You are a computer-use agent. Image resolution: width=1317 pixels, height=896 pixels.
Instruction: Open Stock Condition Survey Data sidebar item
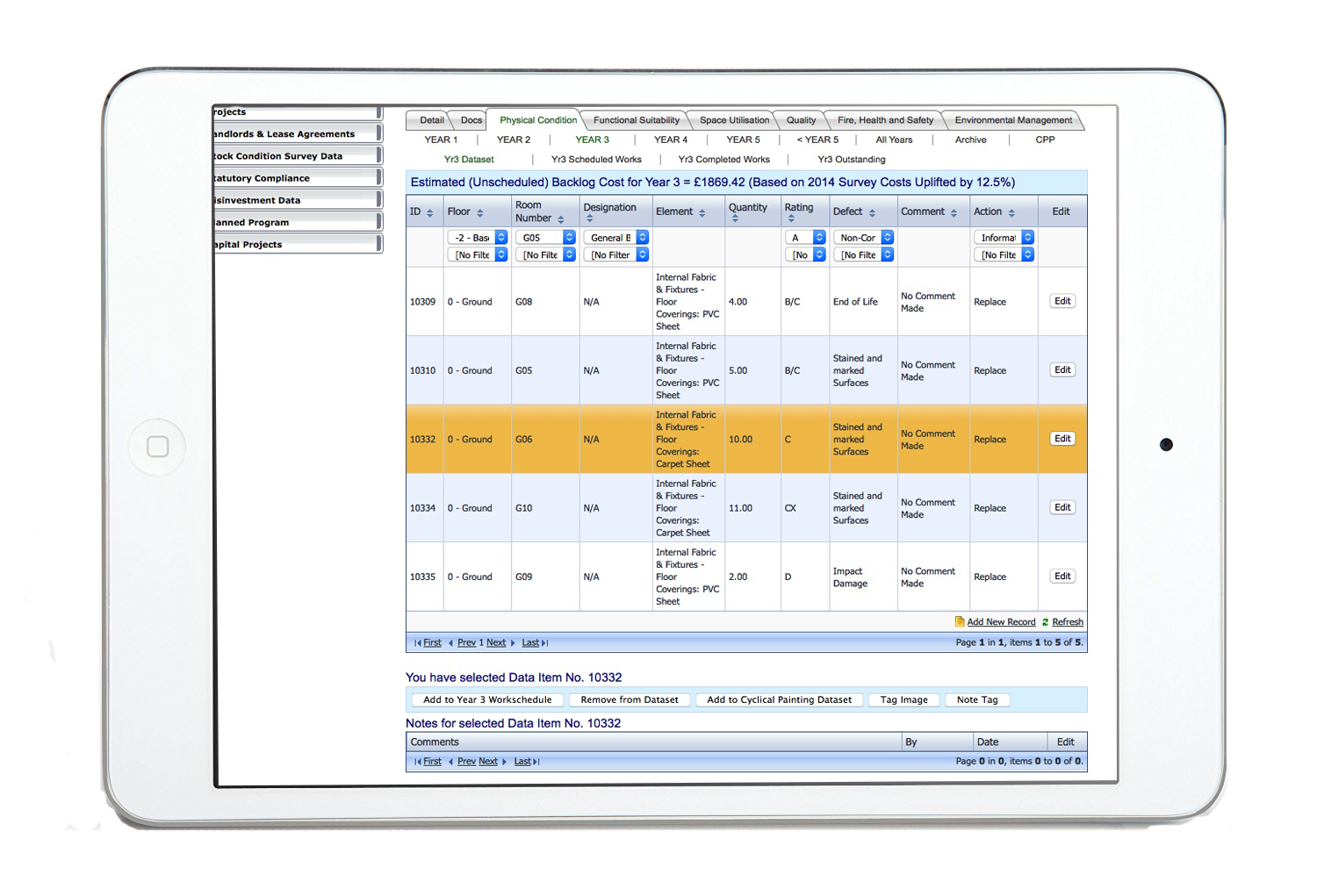point(297,155)
